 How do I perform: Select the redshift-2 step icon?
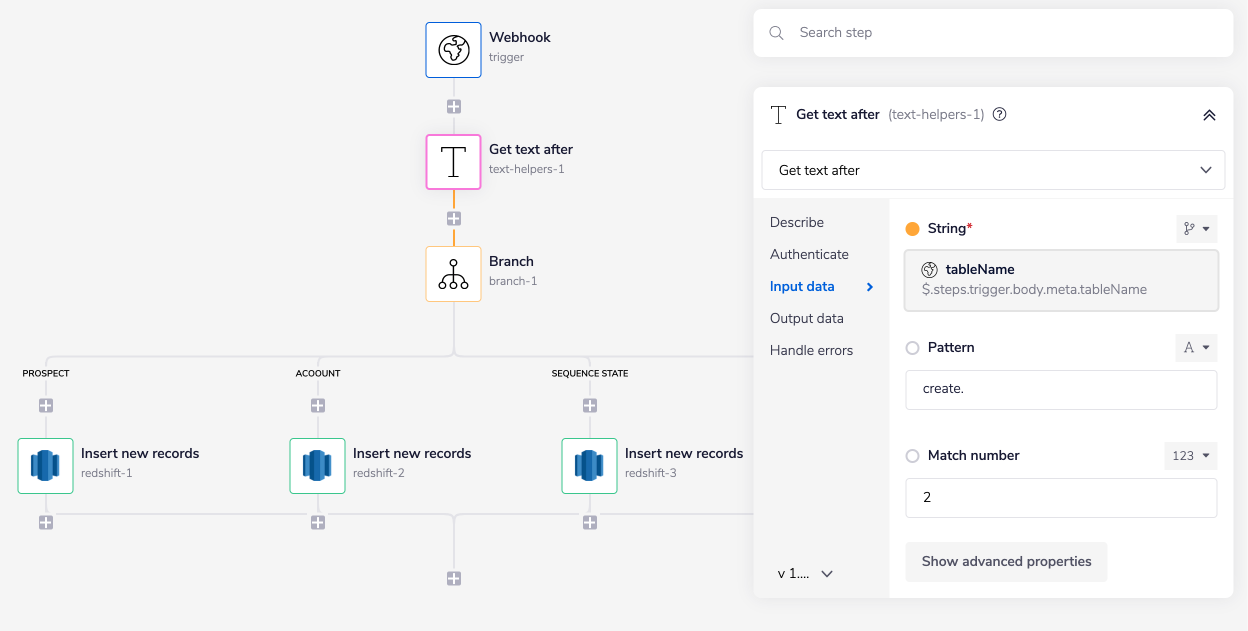click(317, 466)
